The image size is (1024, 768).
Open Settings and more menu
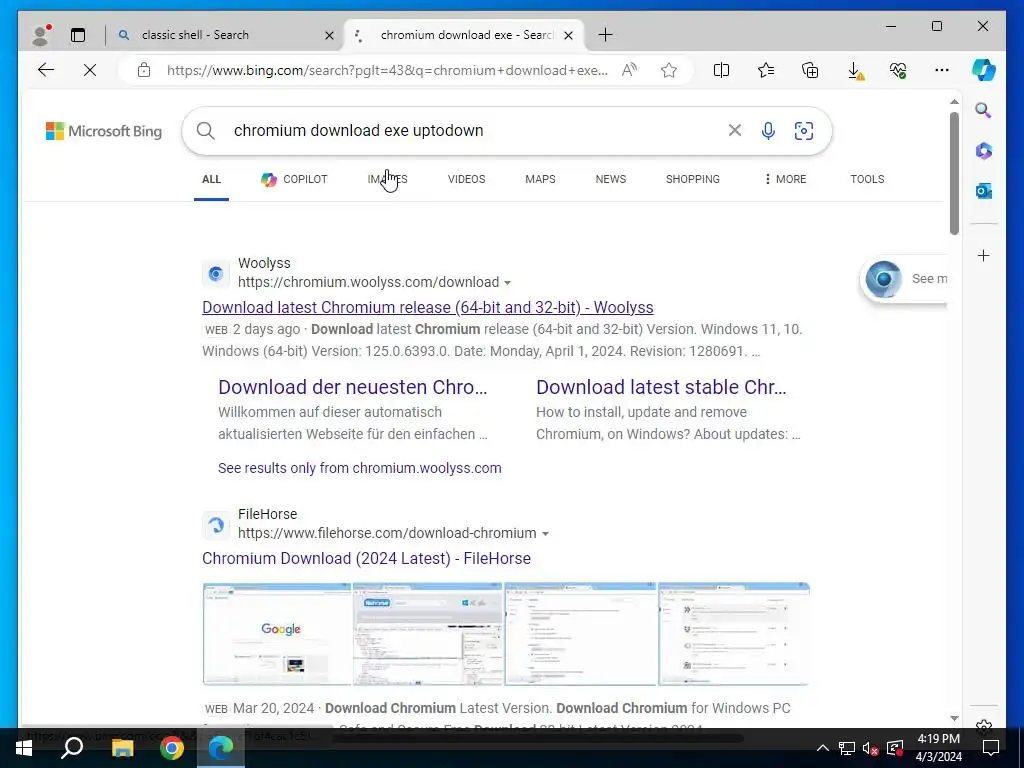coord(942,70)
